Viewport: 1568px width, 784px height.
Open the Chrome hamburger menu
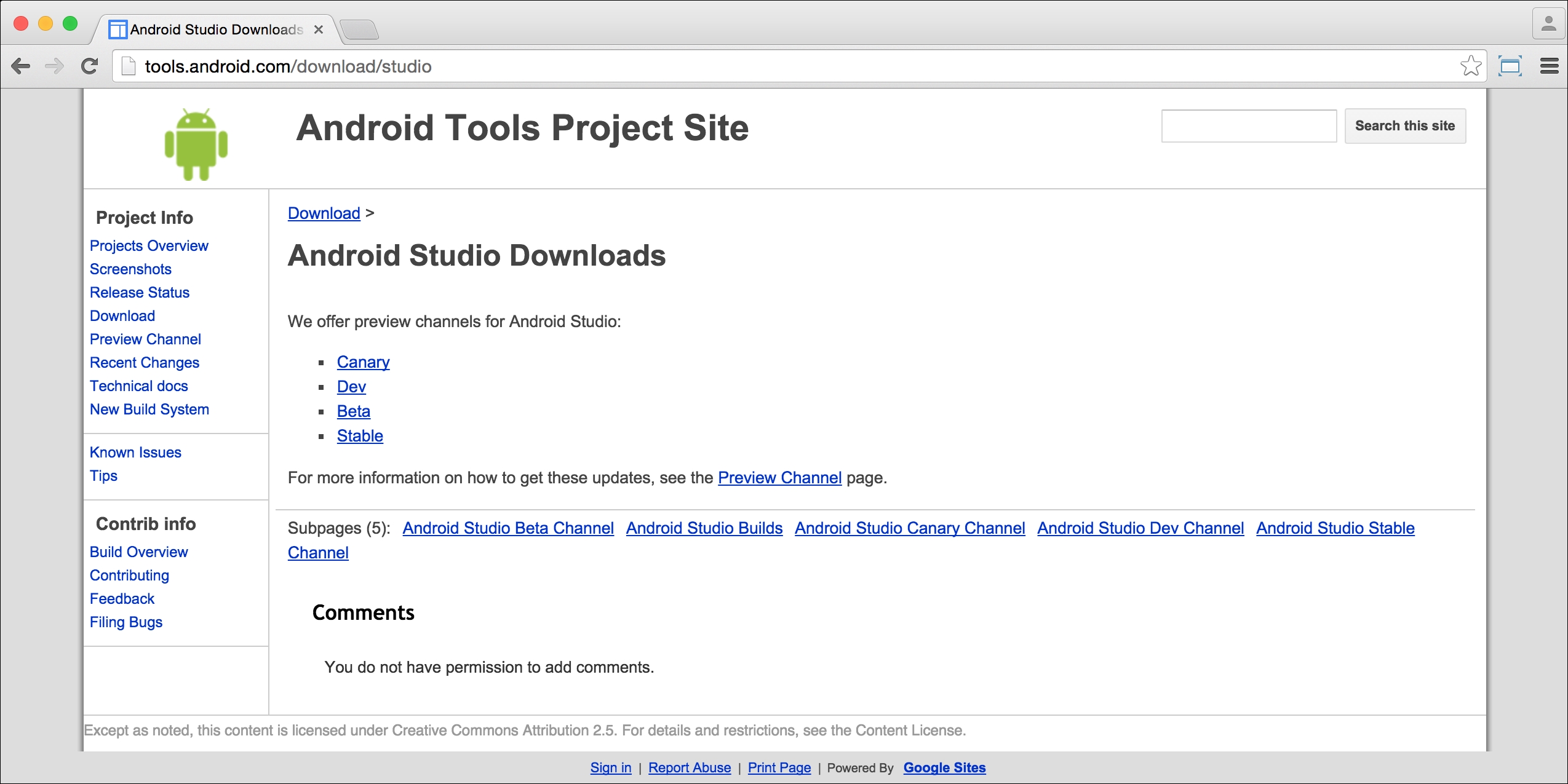tap(1549, 66)
